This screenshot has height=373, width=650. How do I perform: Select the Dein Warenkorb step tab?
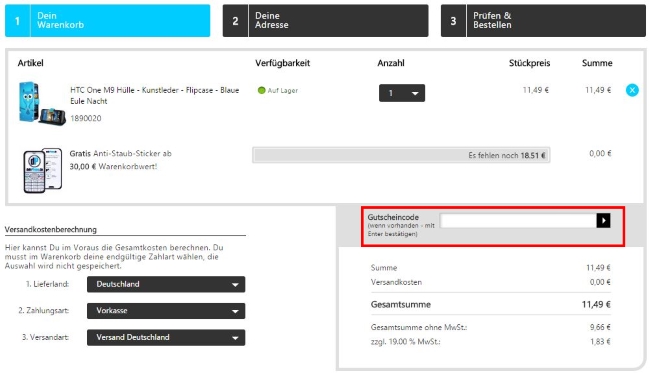(x=107, y=21)
